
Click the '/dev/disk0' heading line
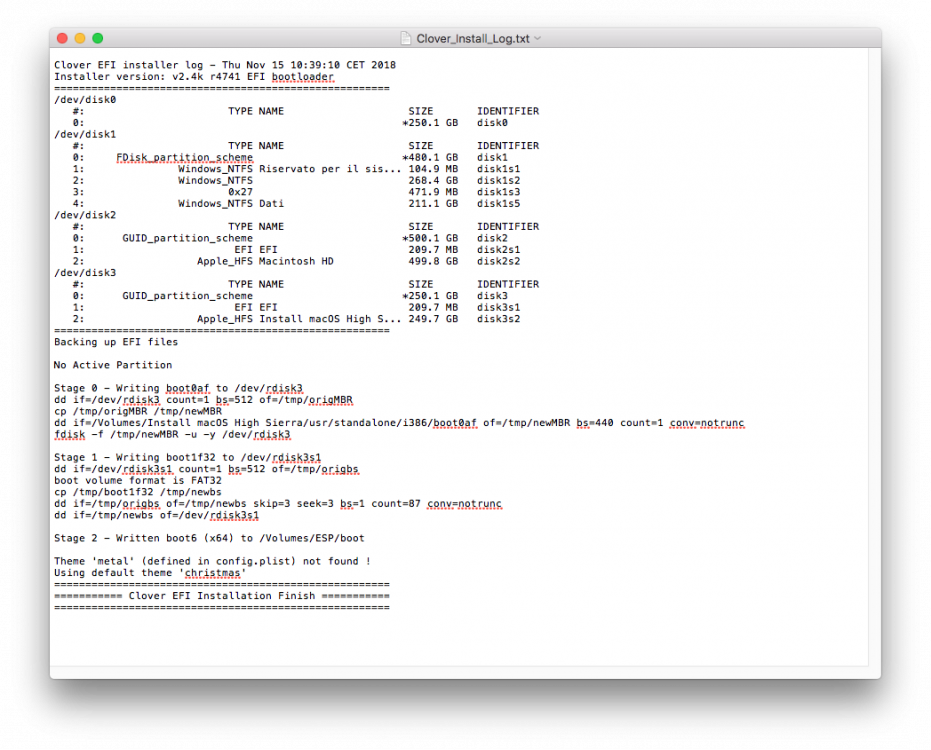(x=85, y=100)
